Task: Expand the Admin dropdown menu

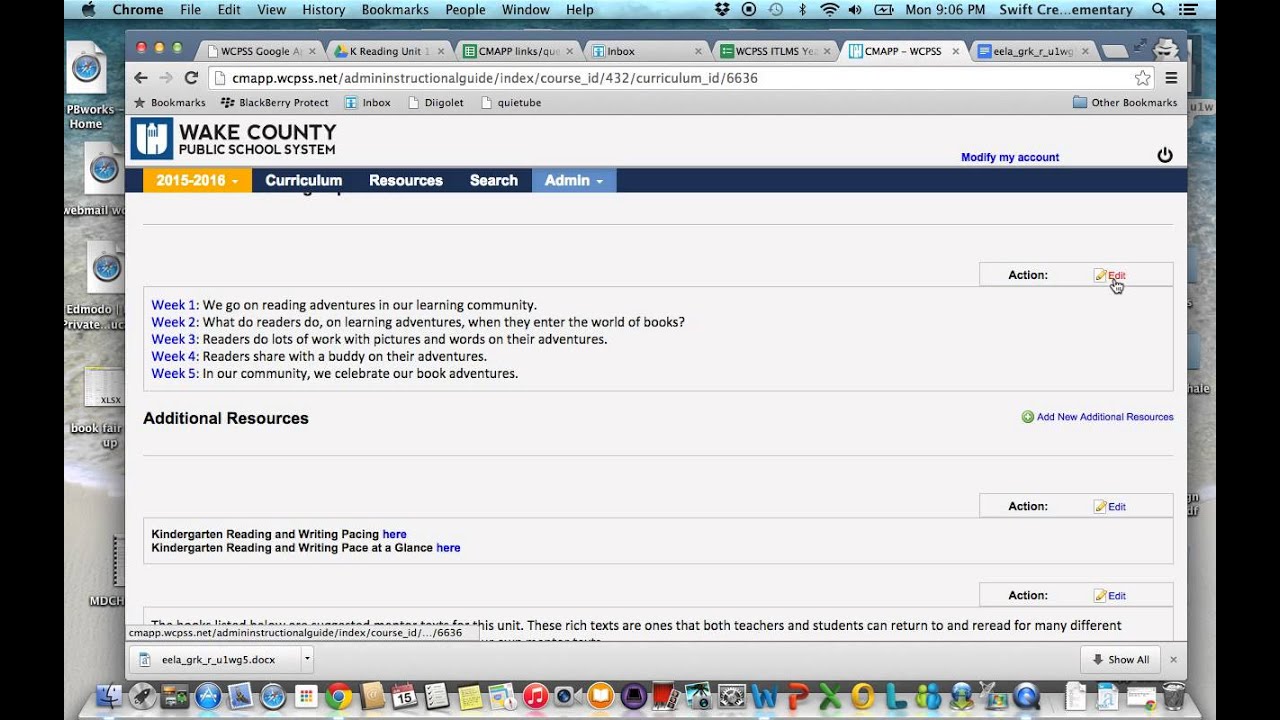Action: click(x=573, y=181)
